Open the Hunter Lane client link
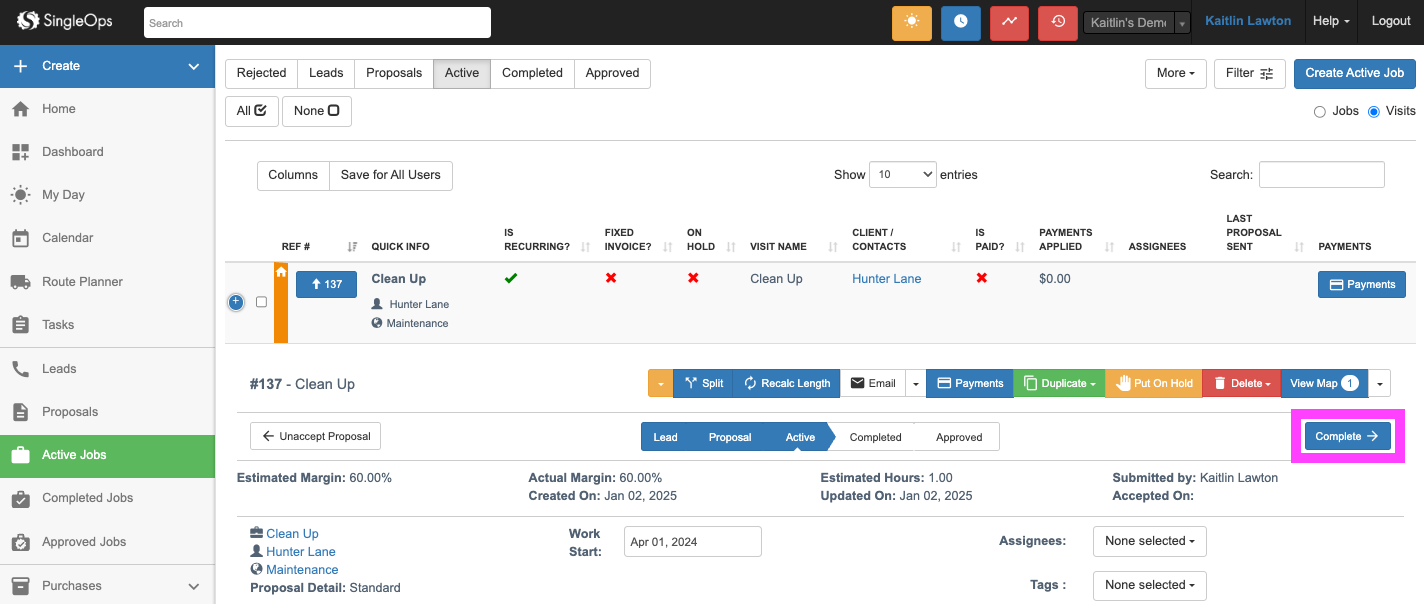Screen dimensions: 1424x604 point(886,279)
